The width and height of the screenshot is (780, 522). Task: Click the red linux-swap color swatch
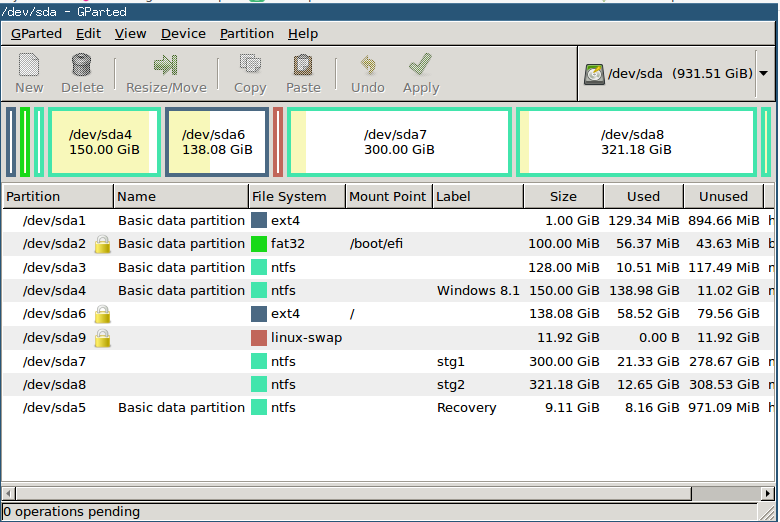coord(259,338)
